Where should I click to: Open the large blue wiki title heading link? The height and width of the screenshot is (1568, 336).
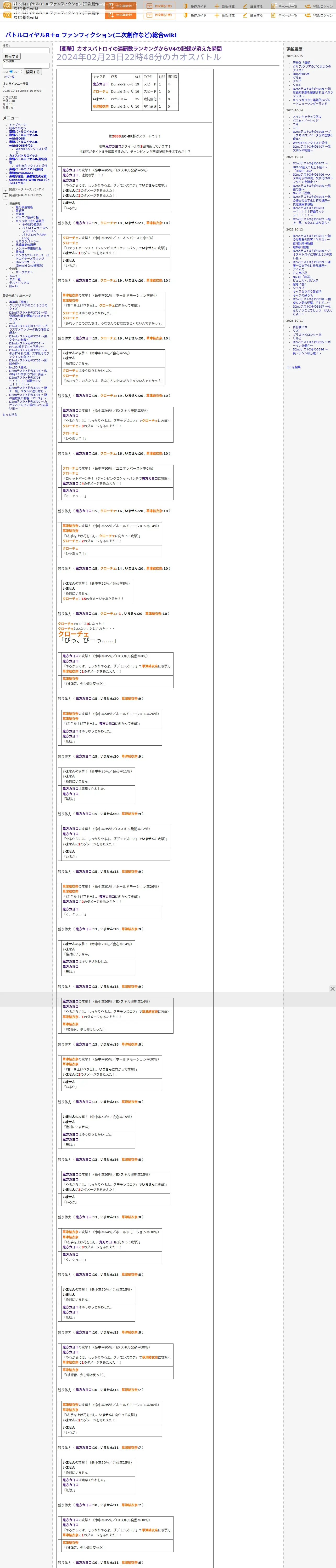pyautogui.click(x=91, y=35)
